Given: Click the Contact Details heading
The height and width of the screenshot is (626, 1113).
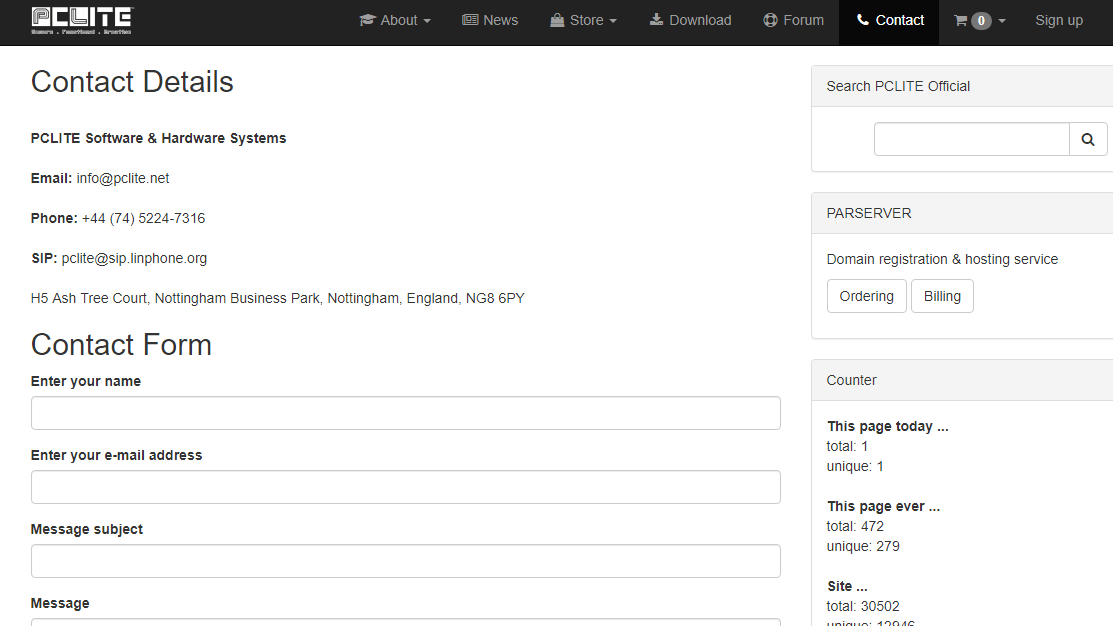Looking at the screenshot, I should tap(132, 82).
